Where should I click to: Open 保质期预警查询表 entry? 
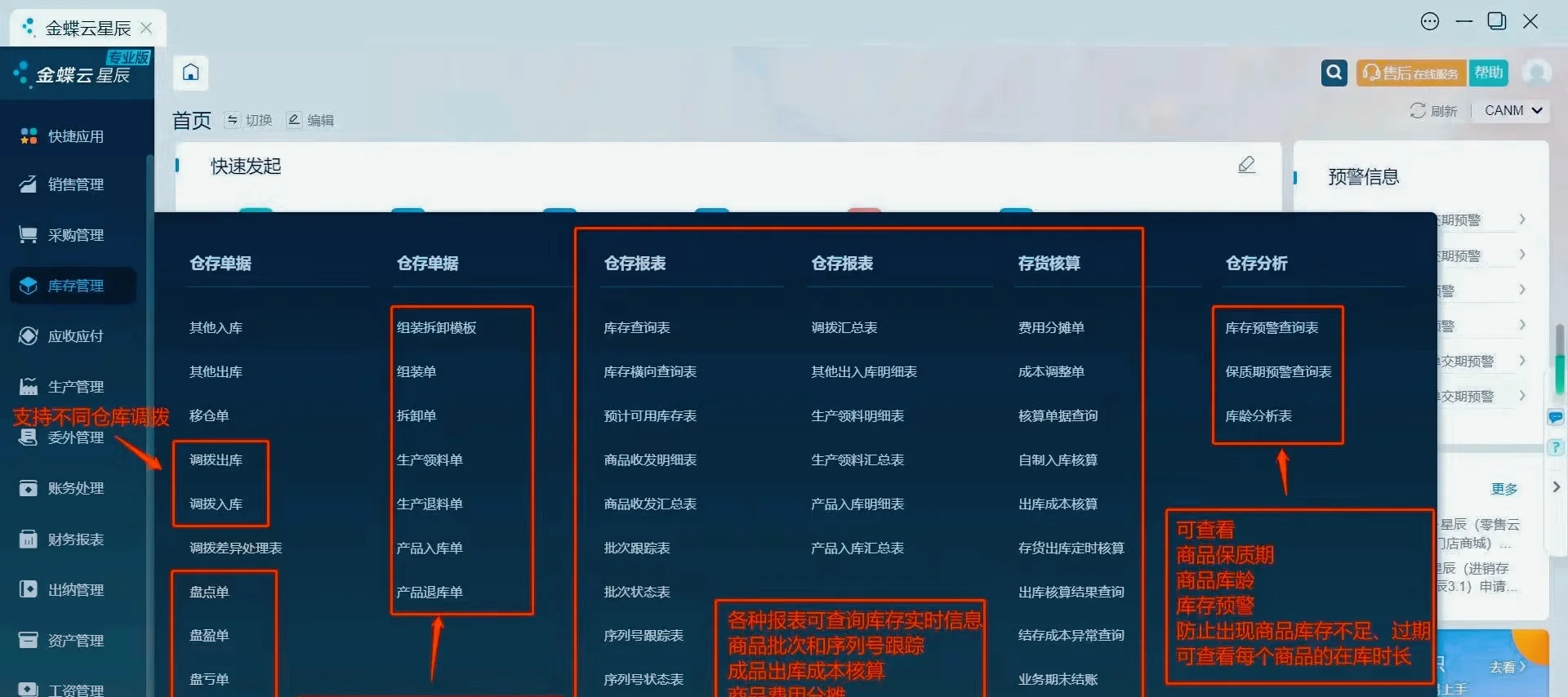[x=1278, y=371]
